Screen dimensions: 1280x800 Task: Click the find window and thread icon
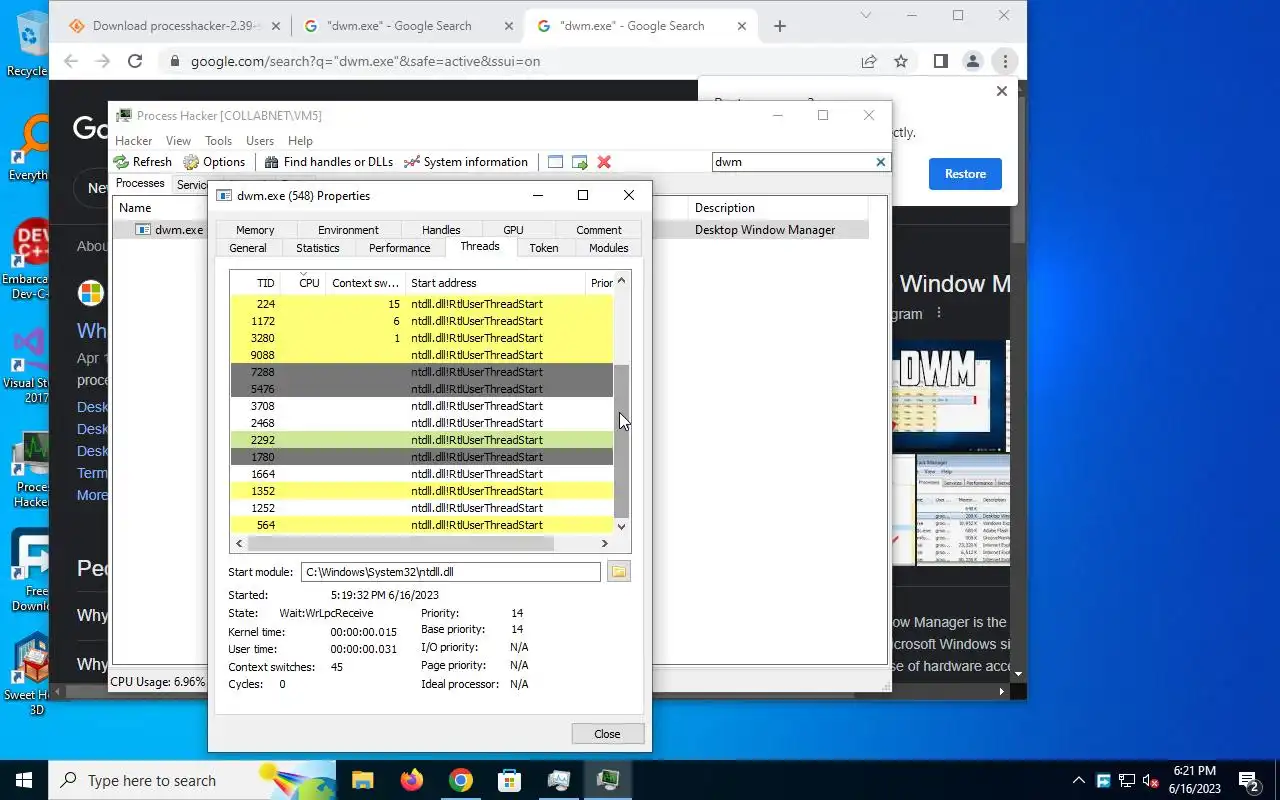(x=579, y=162)
